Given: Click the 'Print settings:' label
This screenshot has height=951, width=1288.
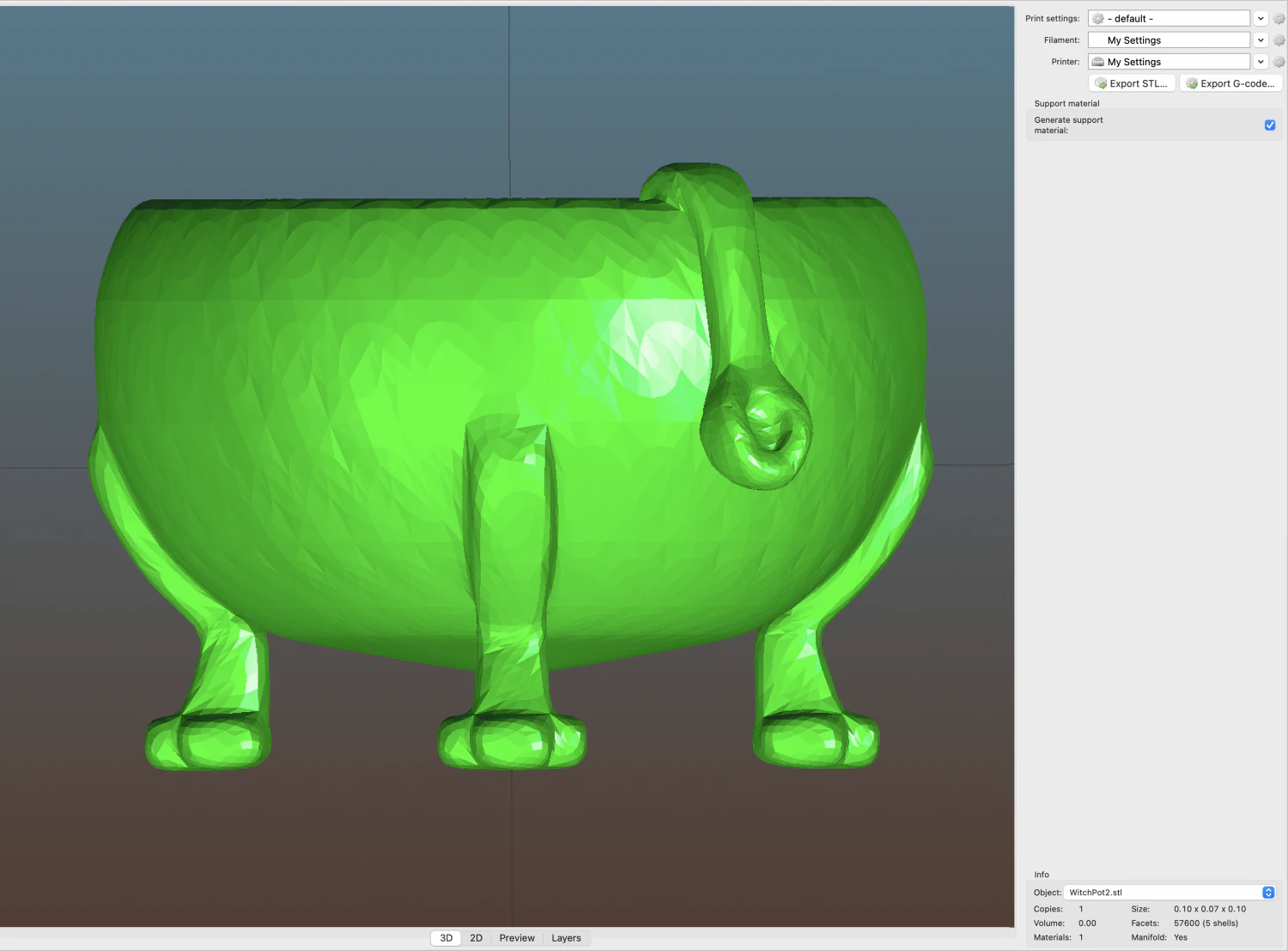Looking at the screenshot, I should coord(1053,19).
